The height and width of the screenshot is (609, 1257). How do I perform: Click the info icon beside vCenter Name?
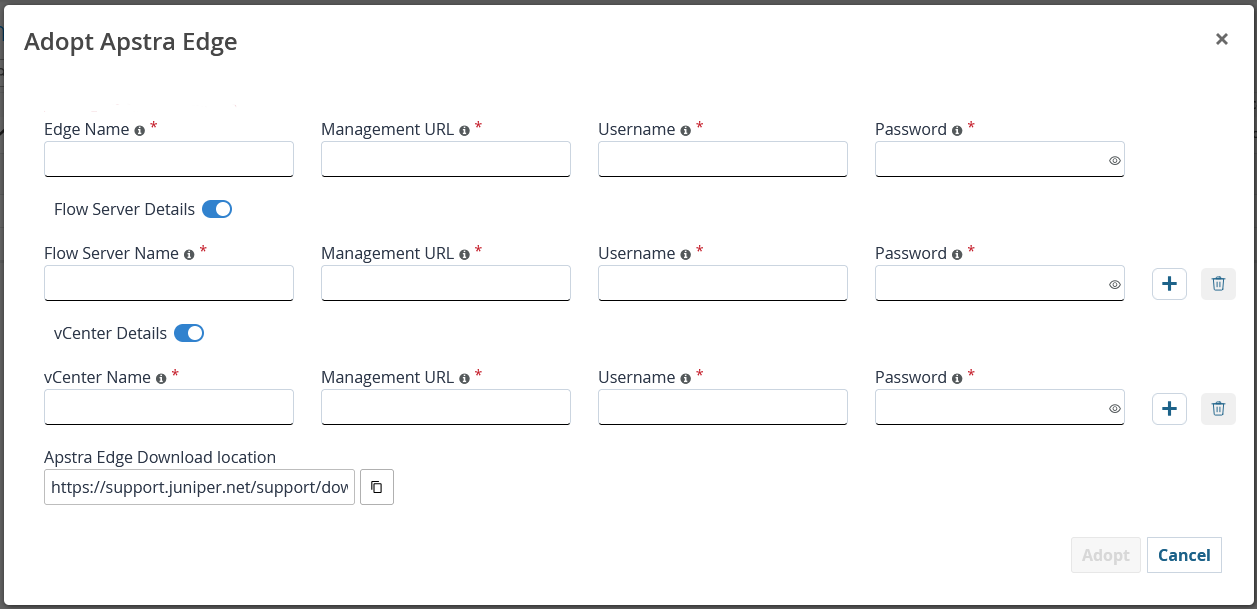(x=161, y=379)
